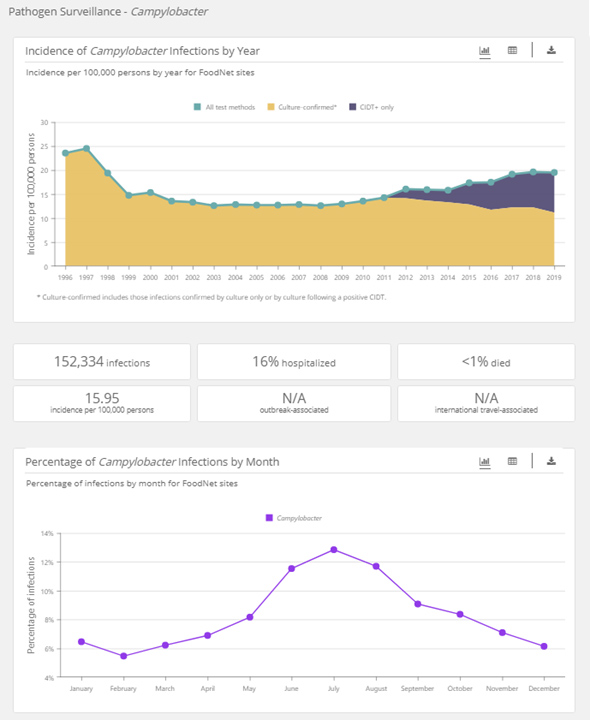Click the 1997 data point on yearly chart
The image size is (590, 720).
point(86,148)
